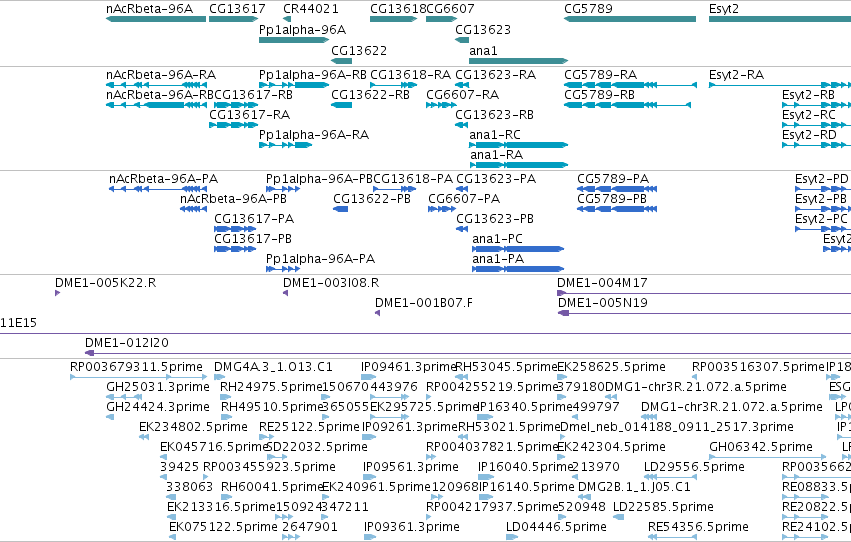851x542 pixels.
Task: Select the CG13617-PA protein feature
Action: (235, 229)
